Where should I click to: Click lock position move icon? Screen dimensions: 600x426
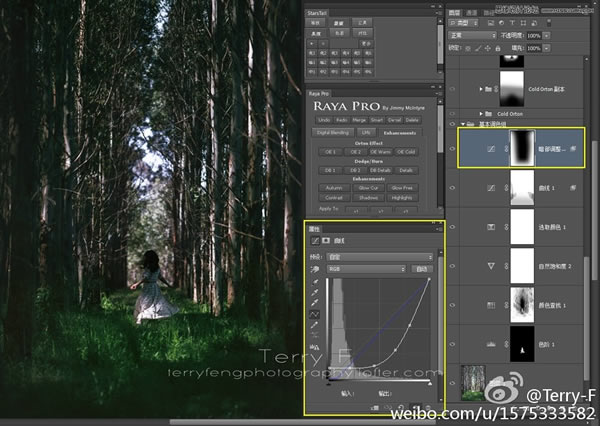(x=488, y=49)
